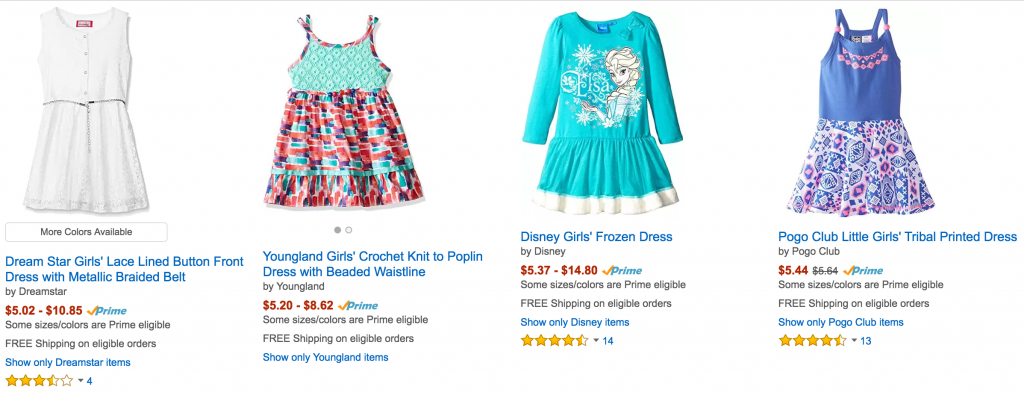Open the white lace dress product image
The width and height of the screenshot is (1024, 395).
click(86, 110)
